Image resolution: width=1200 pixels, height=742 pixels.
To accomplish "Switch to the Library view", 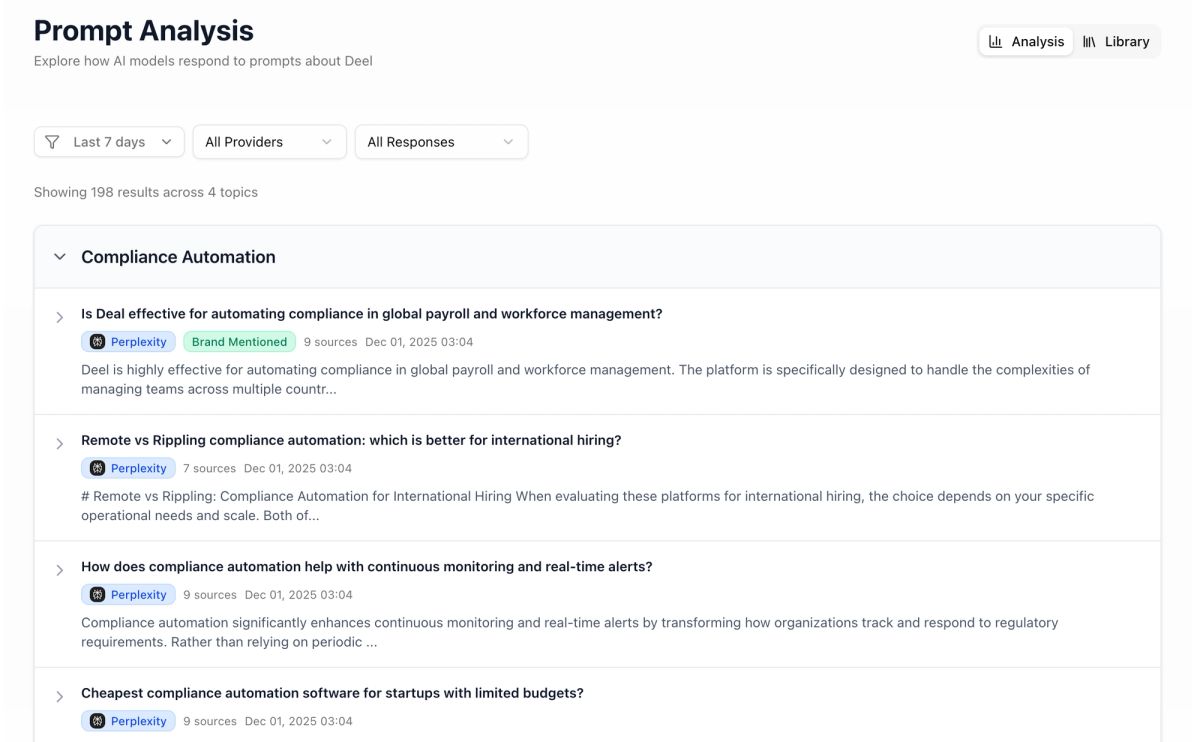I will pos(1116,42).
